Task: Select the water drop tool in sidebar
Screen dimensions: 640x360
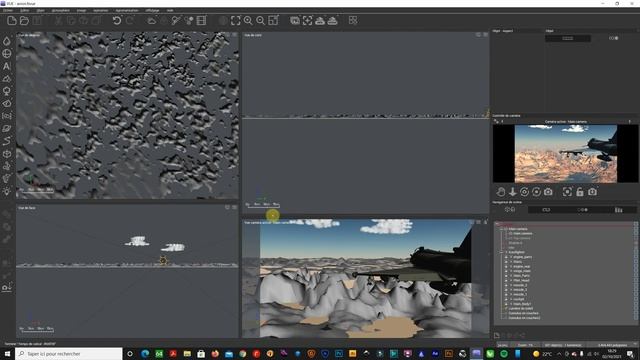Action: pyautogui.click(x=7, y=41)
